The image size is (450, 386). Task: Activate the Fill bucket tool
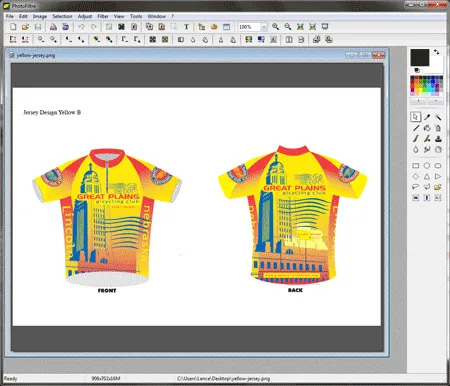(427, 128)
